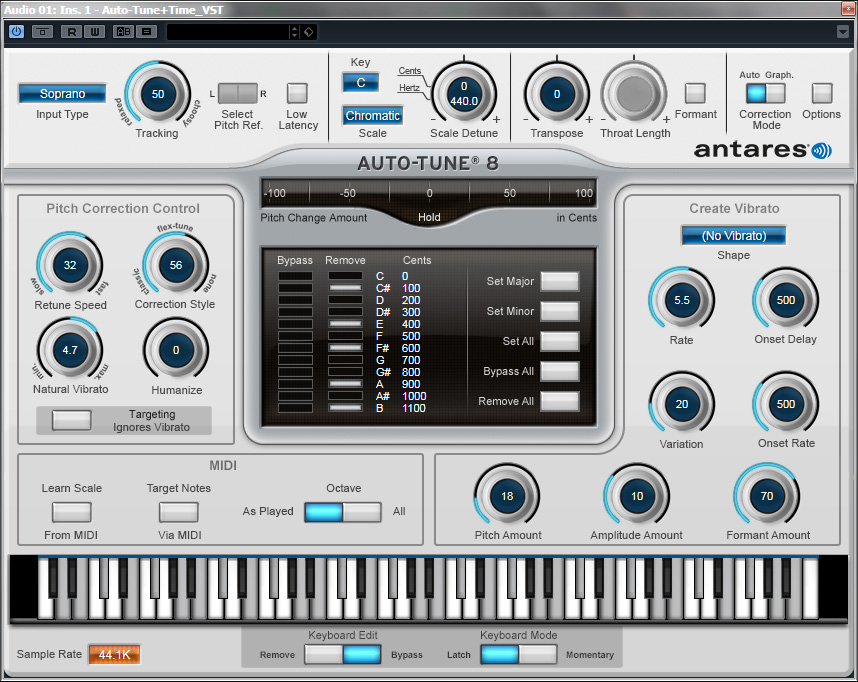Open the Options button
The width and height of the screenshot is (858, 682).
click(821, 93)
